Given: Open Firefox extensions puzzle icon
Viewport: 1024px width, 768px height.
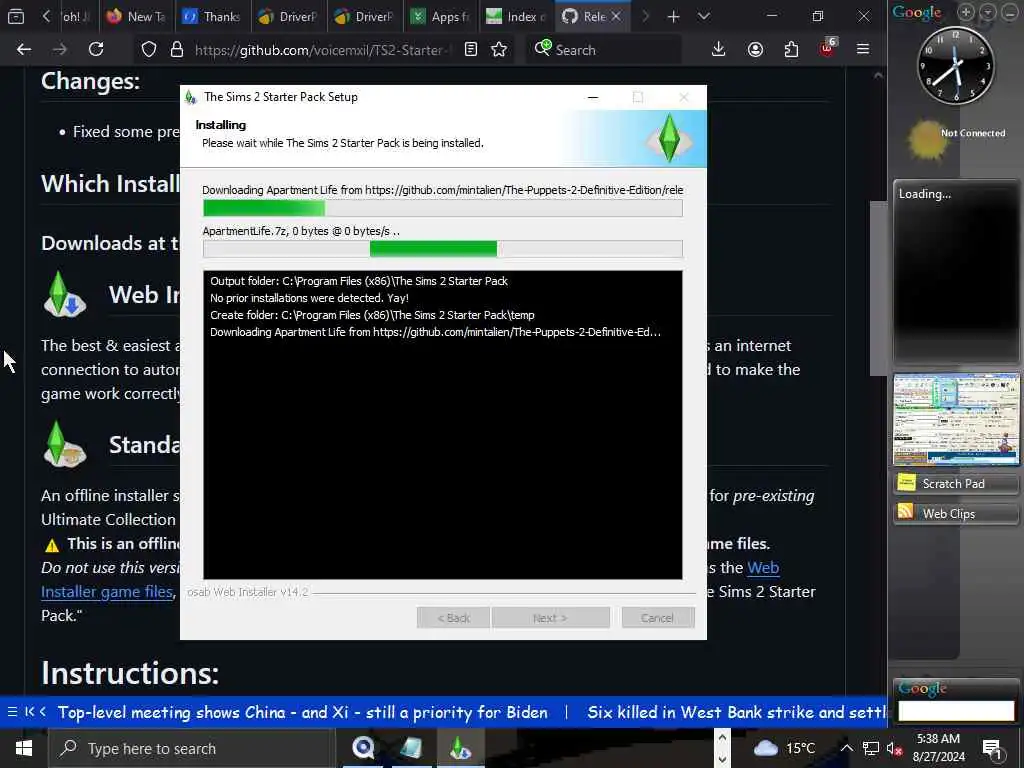Looking at the screenshot, I should (791, 50).
